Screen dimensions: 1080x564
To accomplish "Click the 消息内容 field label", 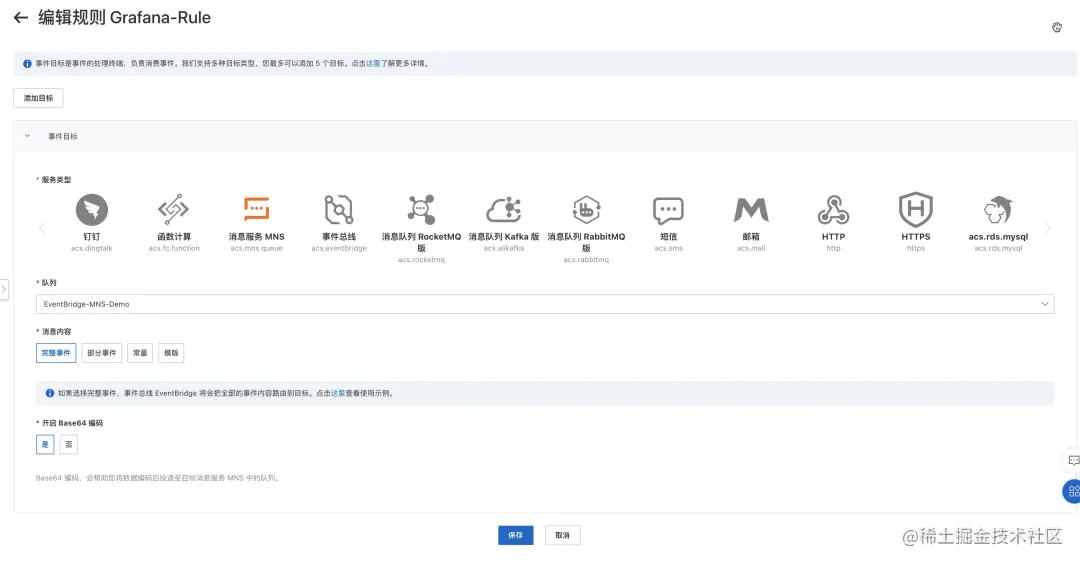I will tap(56, 332).
